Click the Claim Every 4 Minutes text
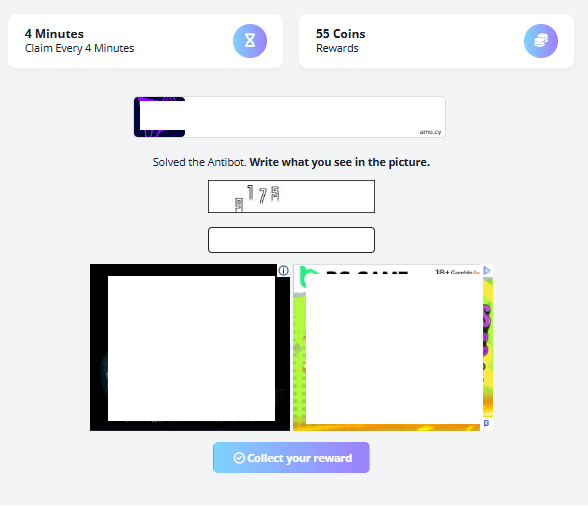Viewport: 588px width, 508px height. pyautogui.click(x=80, y=48)
